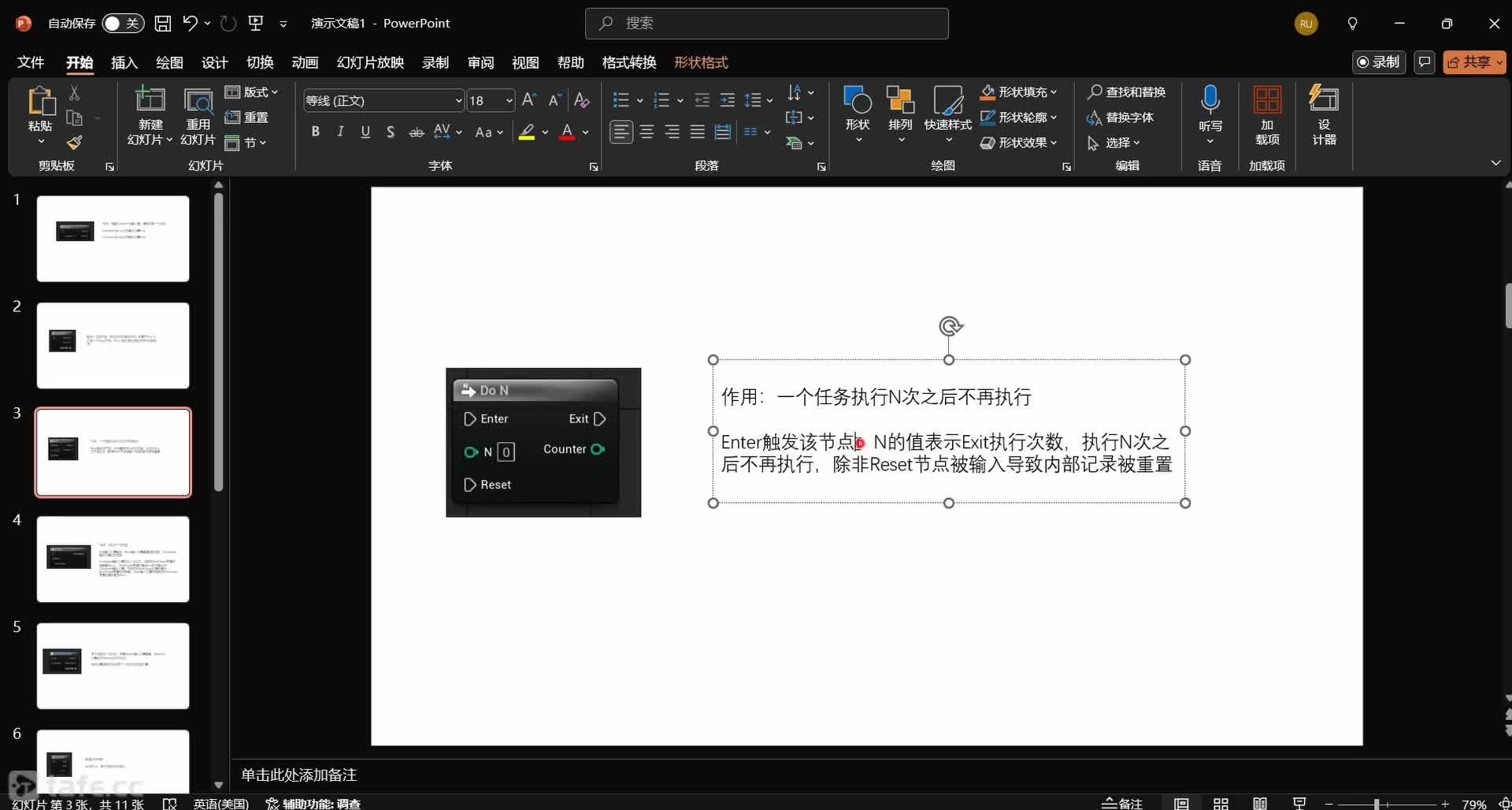This screenshot has width=1512, height=810.
Task: Switch to reading view icon
Action: point(1260,803)
